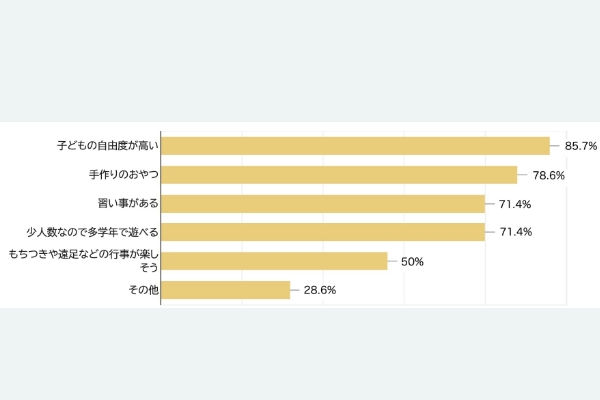Viewport: 600px width, 400px height.
Task: Click the chart's vertical axis line
Action: pyautogui.click(x=161, y=218)
